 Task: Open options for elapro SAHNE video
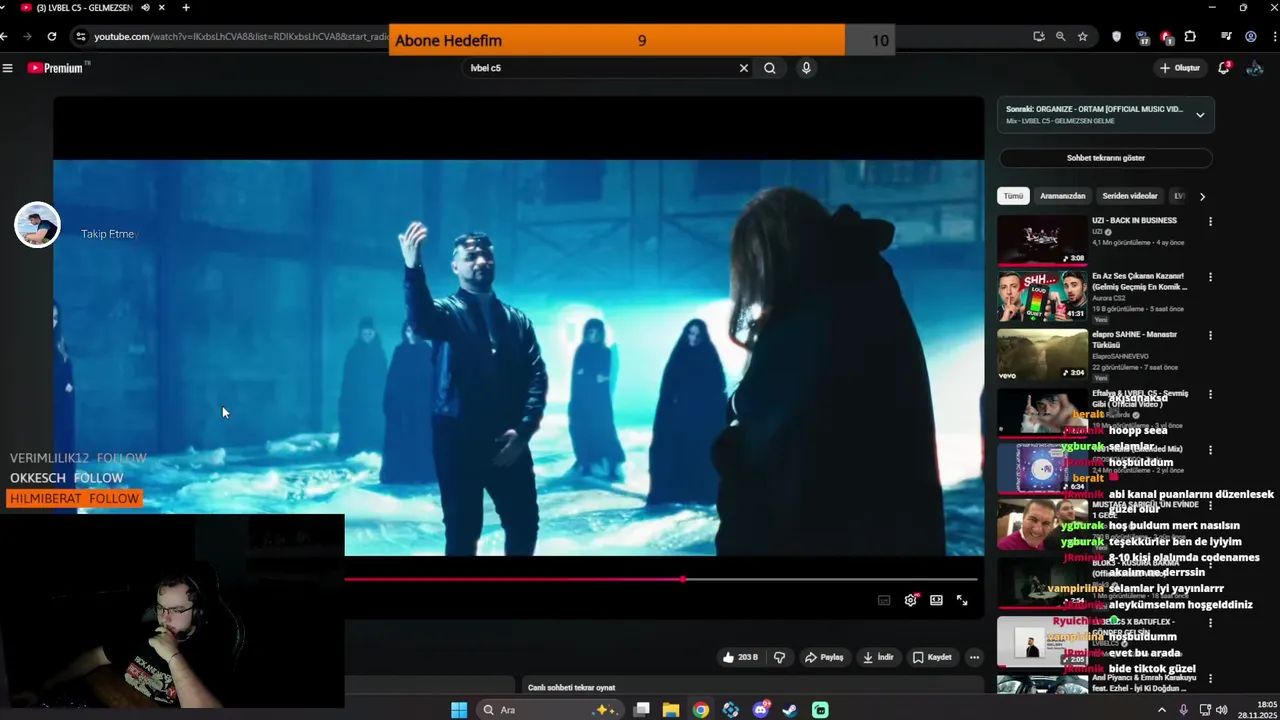coord(1210,336)
